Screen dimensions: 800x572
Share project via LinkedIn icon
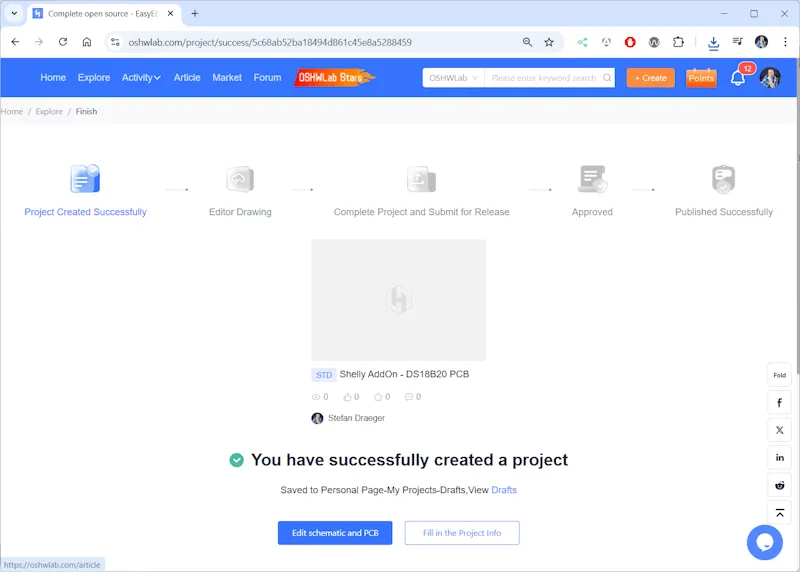(x=779, y=457)
